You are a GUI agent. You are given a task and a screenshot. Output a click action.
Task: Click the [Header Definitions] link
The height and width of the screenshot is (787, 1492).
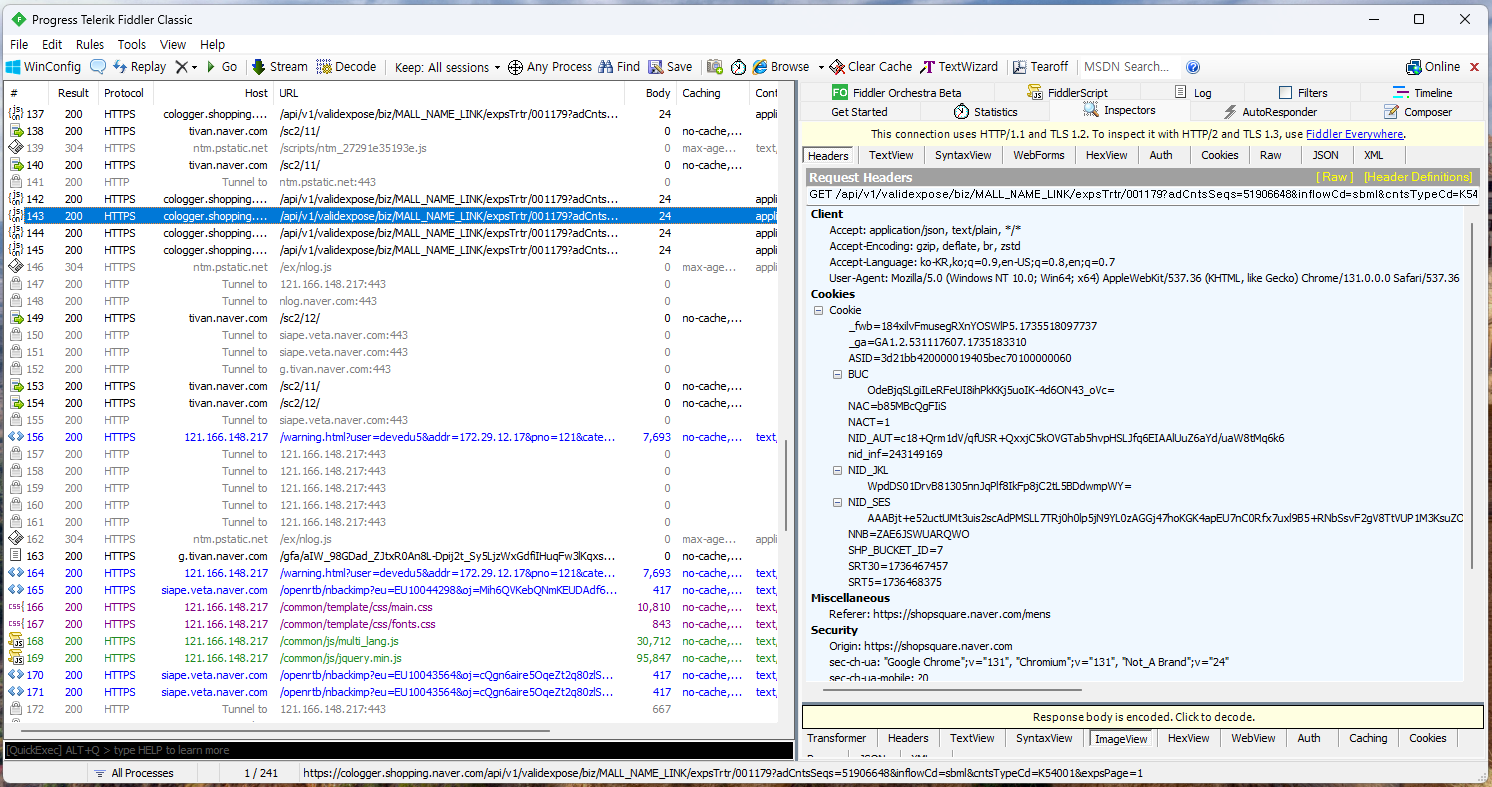[1418, 177]
